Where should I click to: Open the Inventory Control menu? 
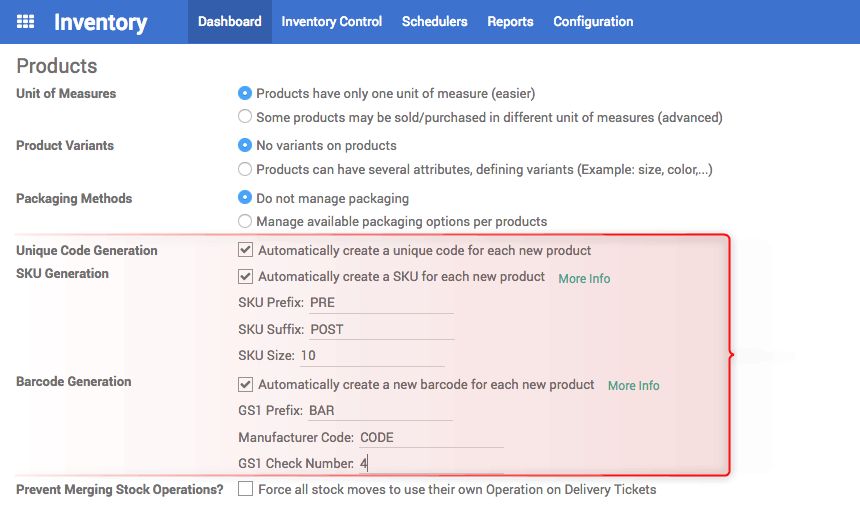coord(331,21)
